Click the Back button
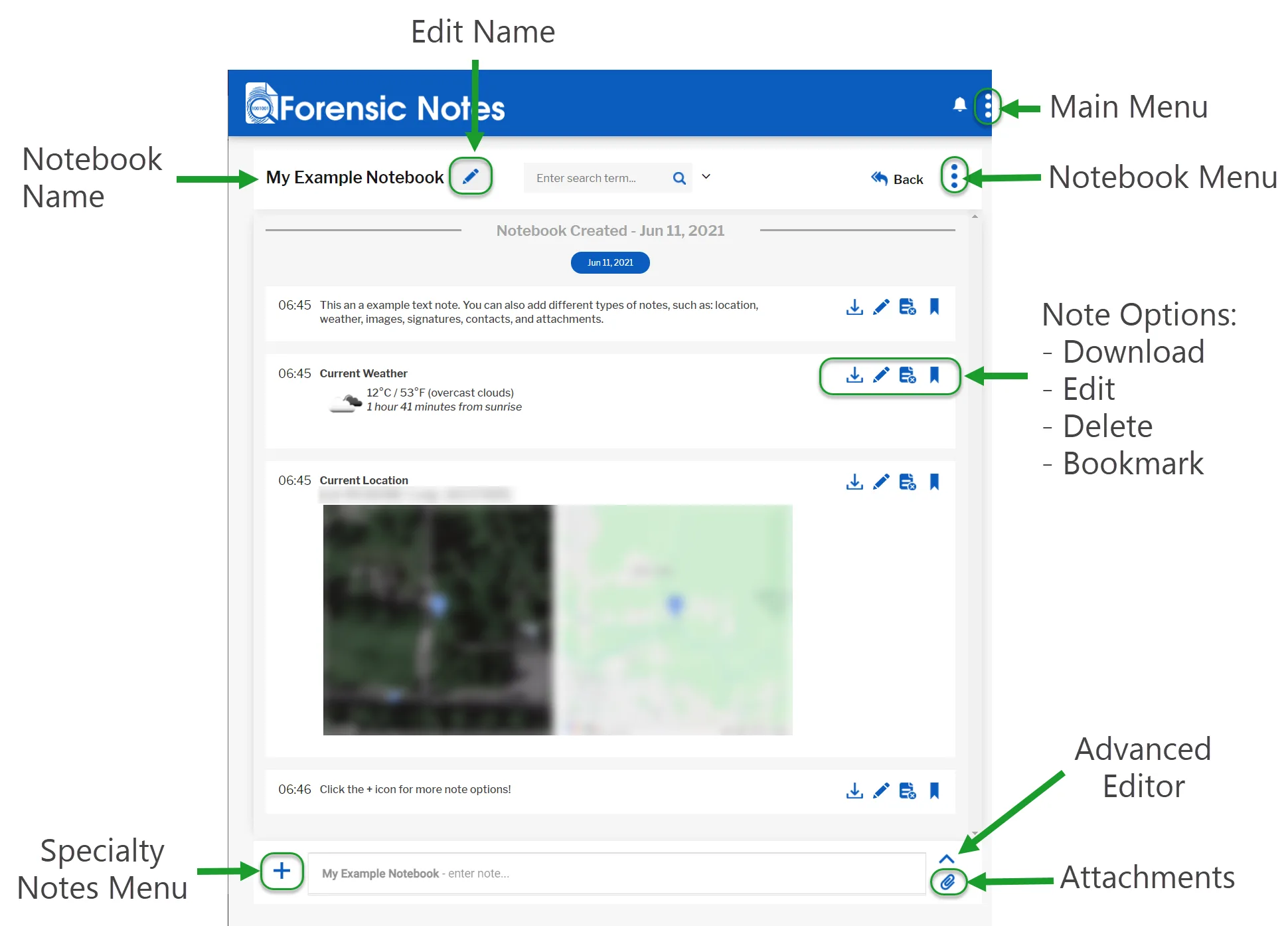 pyautogui.click(x=897, y=179)
